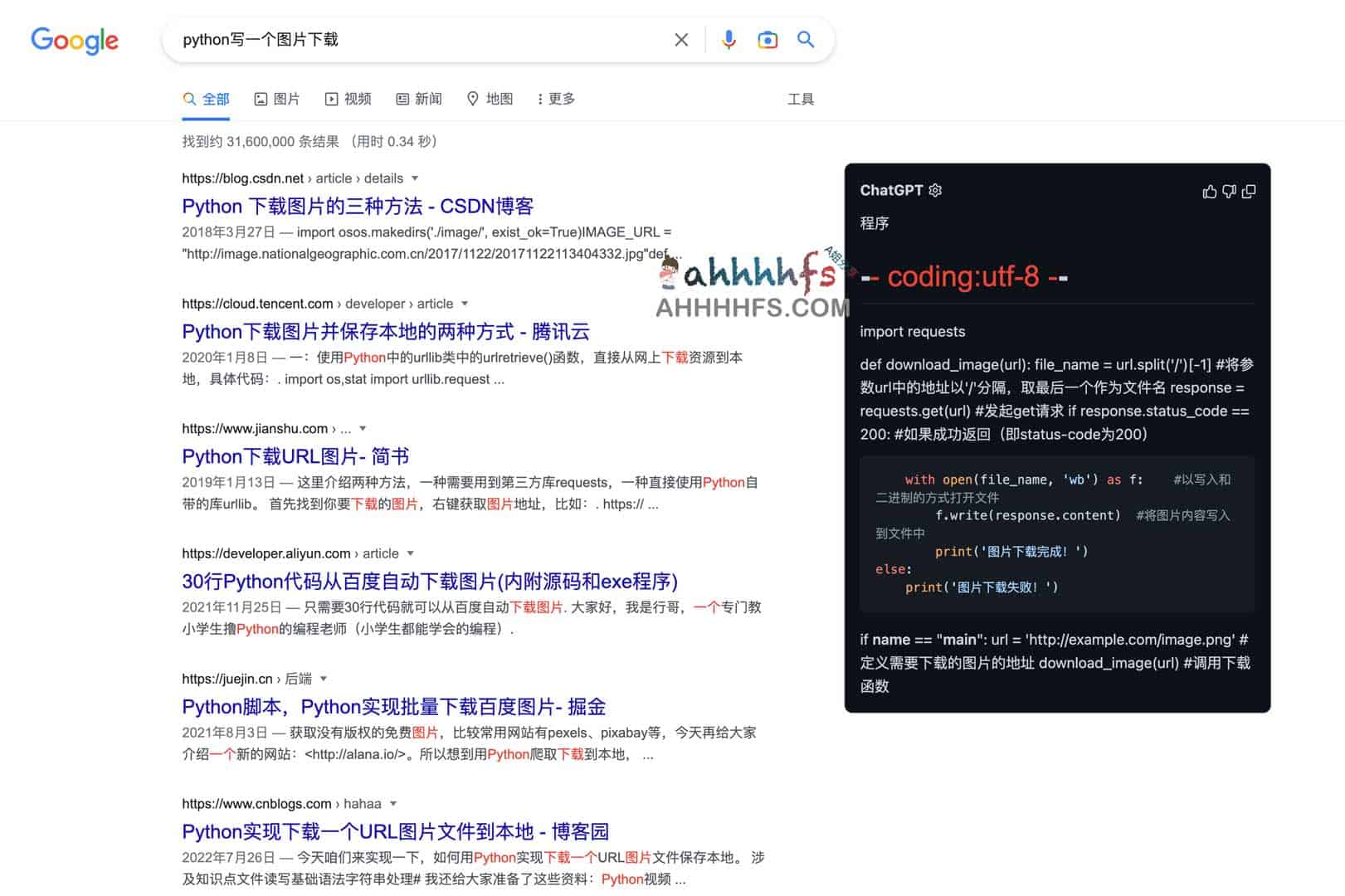
Task: Clear the search query with the X icon
Action: click(x=680, y=39)
